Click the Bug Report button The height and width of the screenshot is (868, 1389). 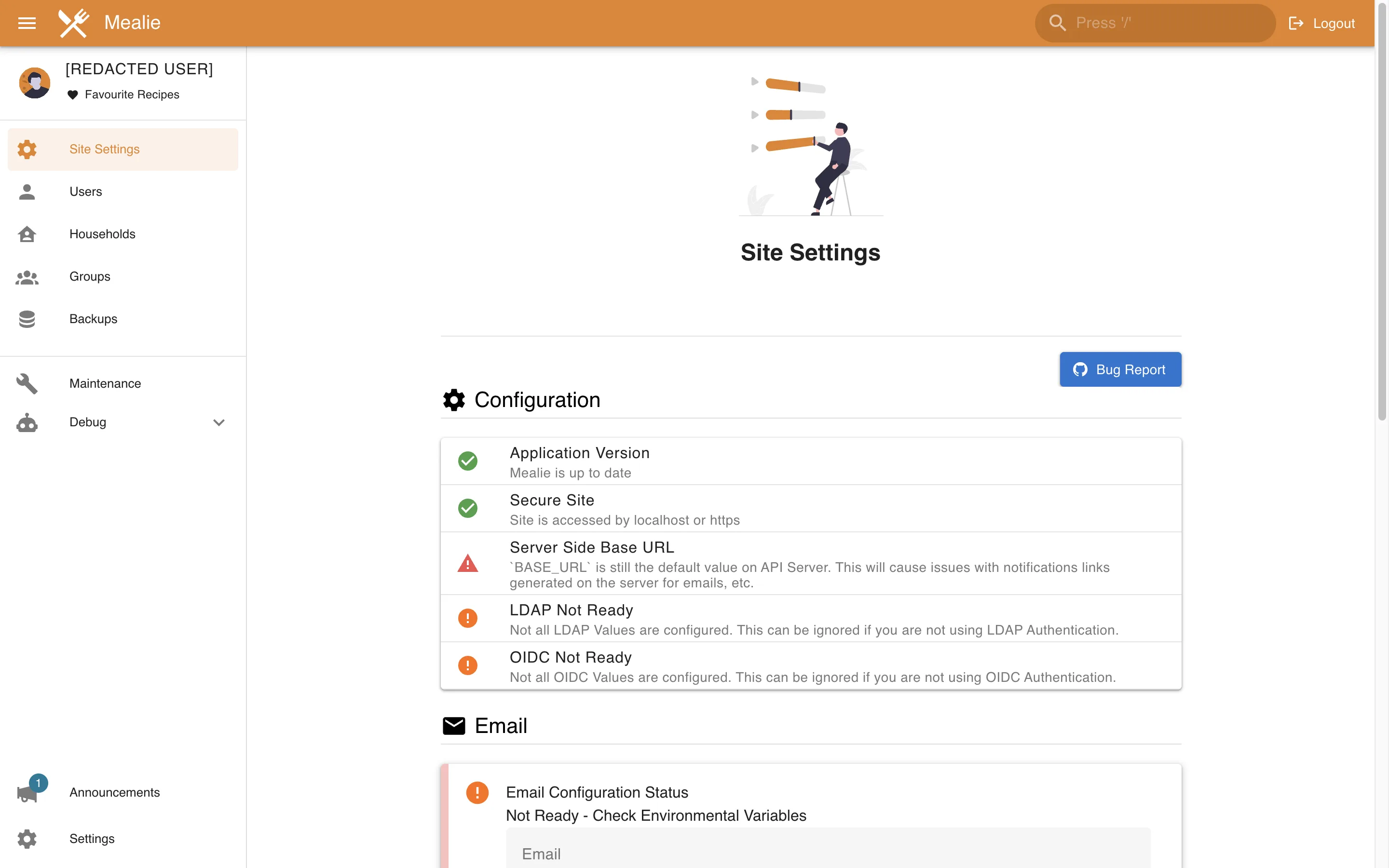(1120, 369)
